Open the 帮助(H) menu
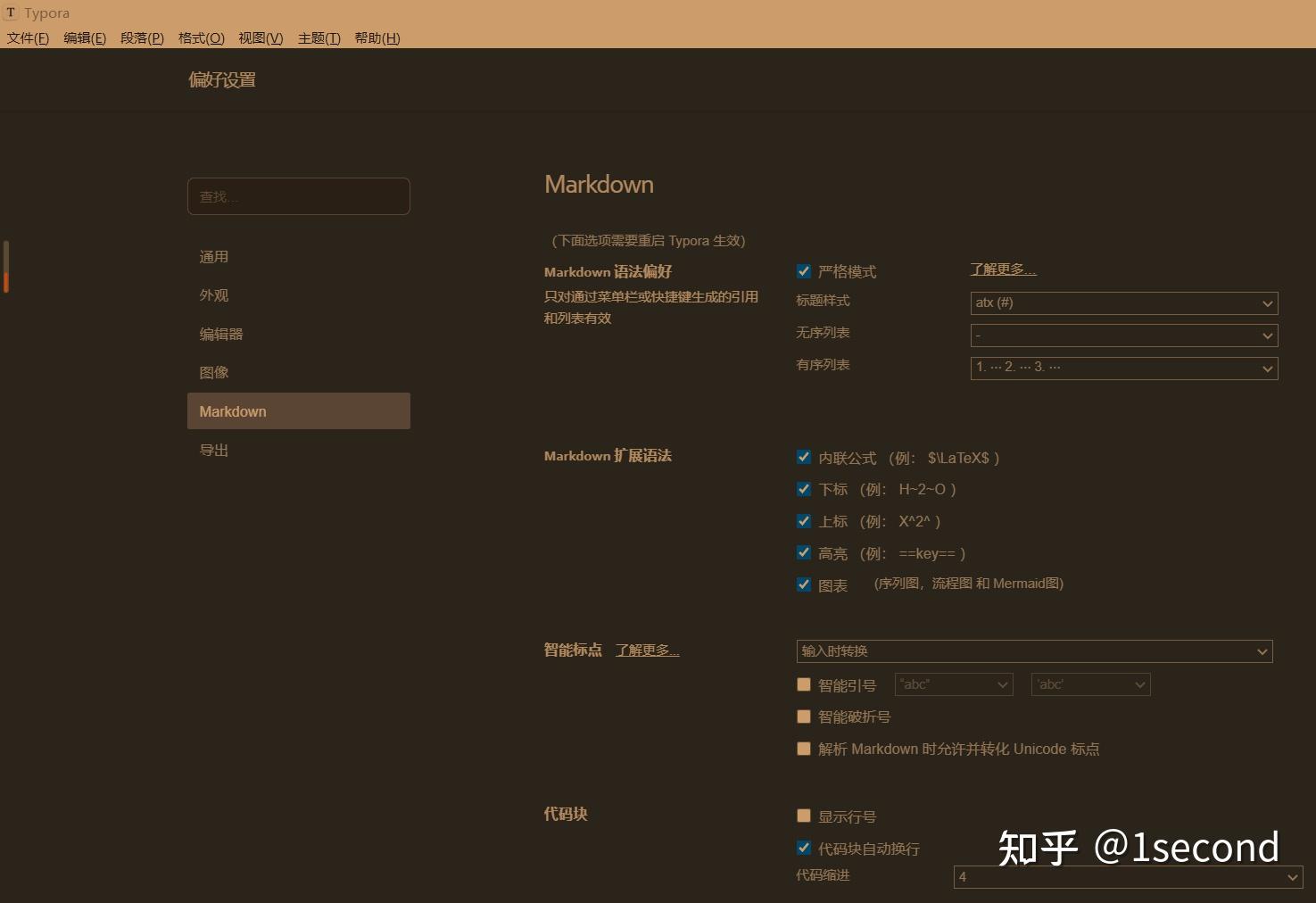 pyautogui.click(x=377, y=38)
